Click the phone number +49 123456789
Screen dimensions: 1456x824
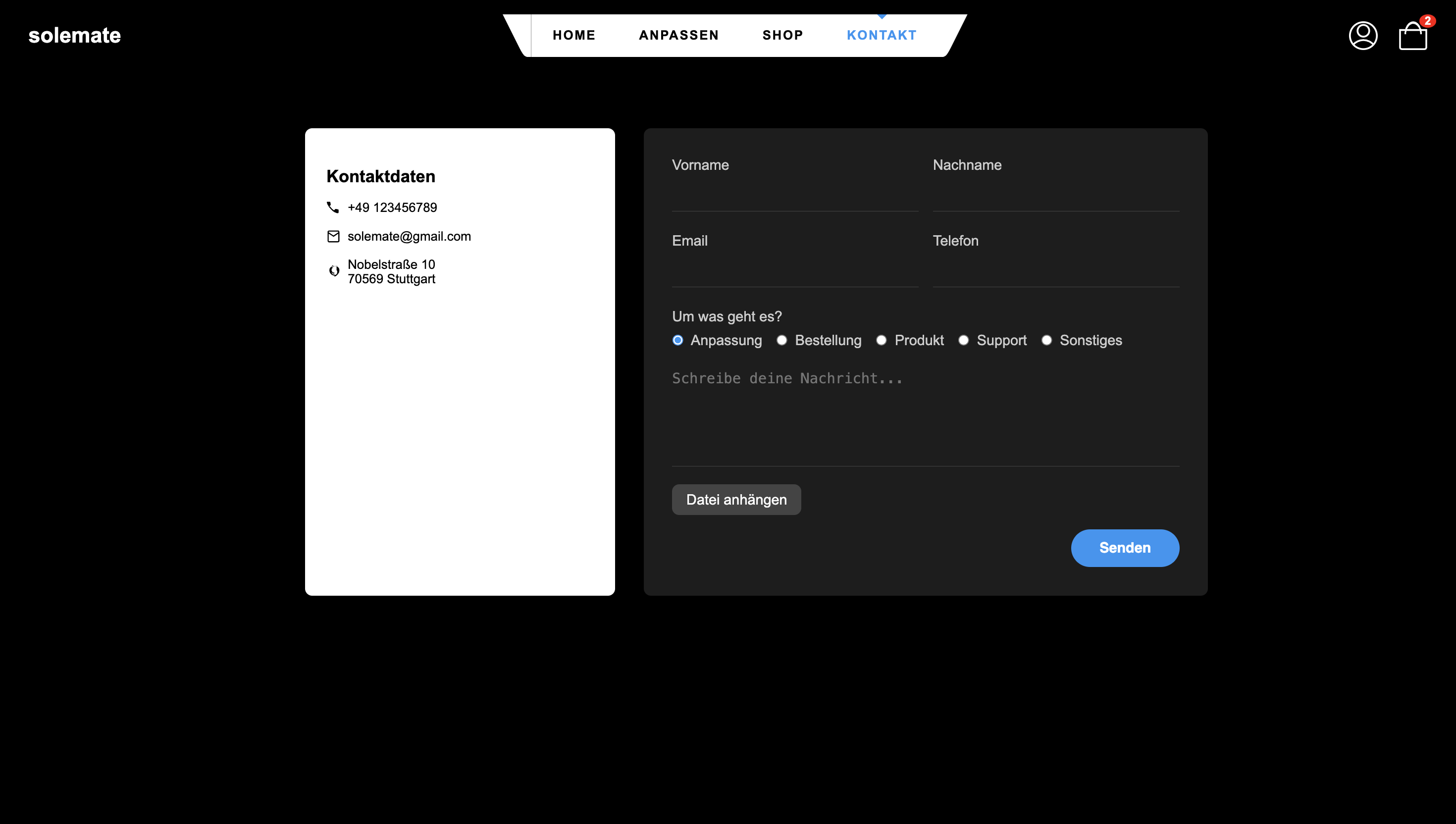tap(392, 207)
